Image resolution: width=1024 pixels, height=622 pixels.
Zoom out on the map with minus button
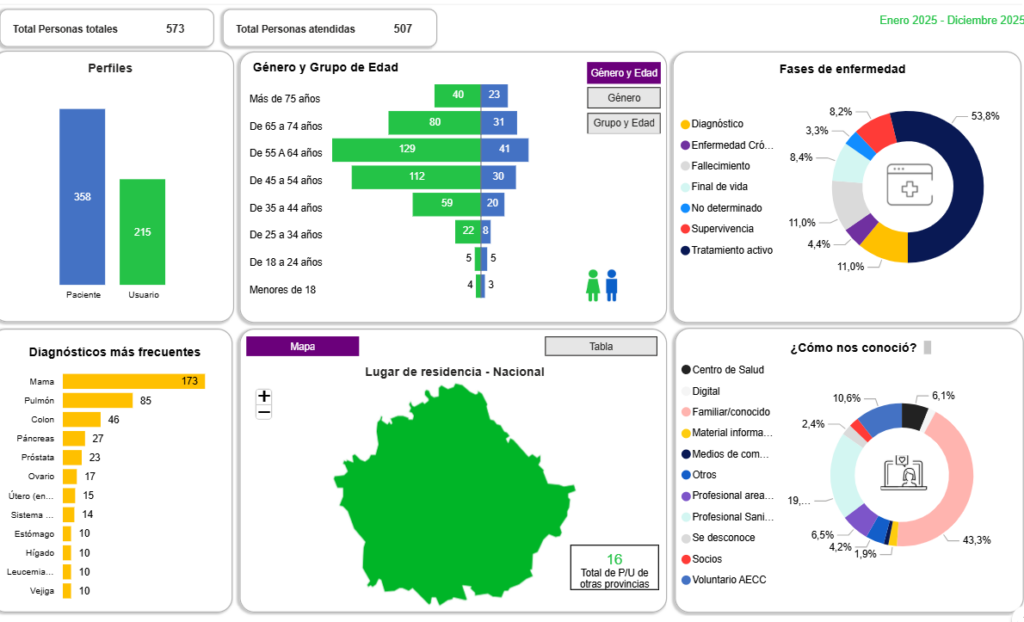click(x=264, y=412)
